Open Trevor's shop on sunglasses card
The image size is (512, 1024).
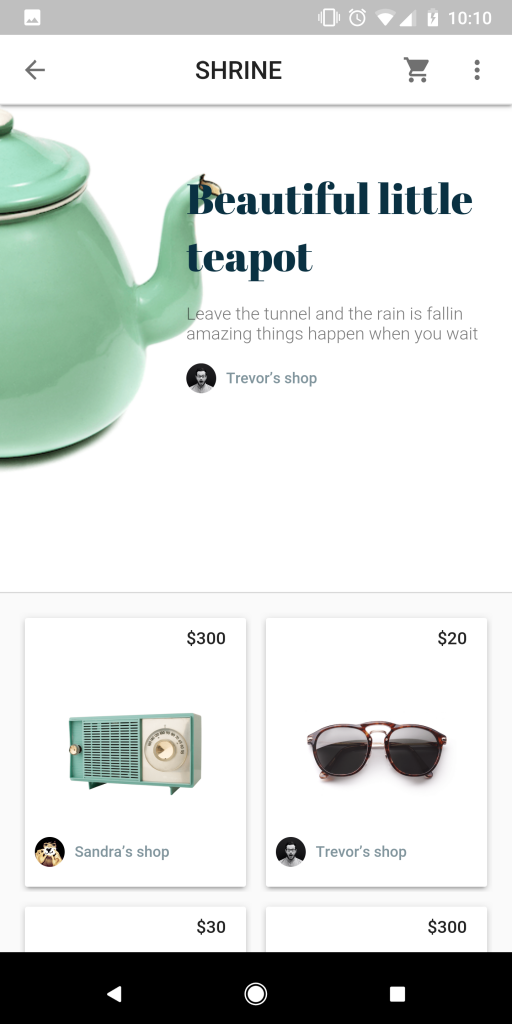(361, 852)
